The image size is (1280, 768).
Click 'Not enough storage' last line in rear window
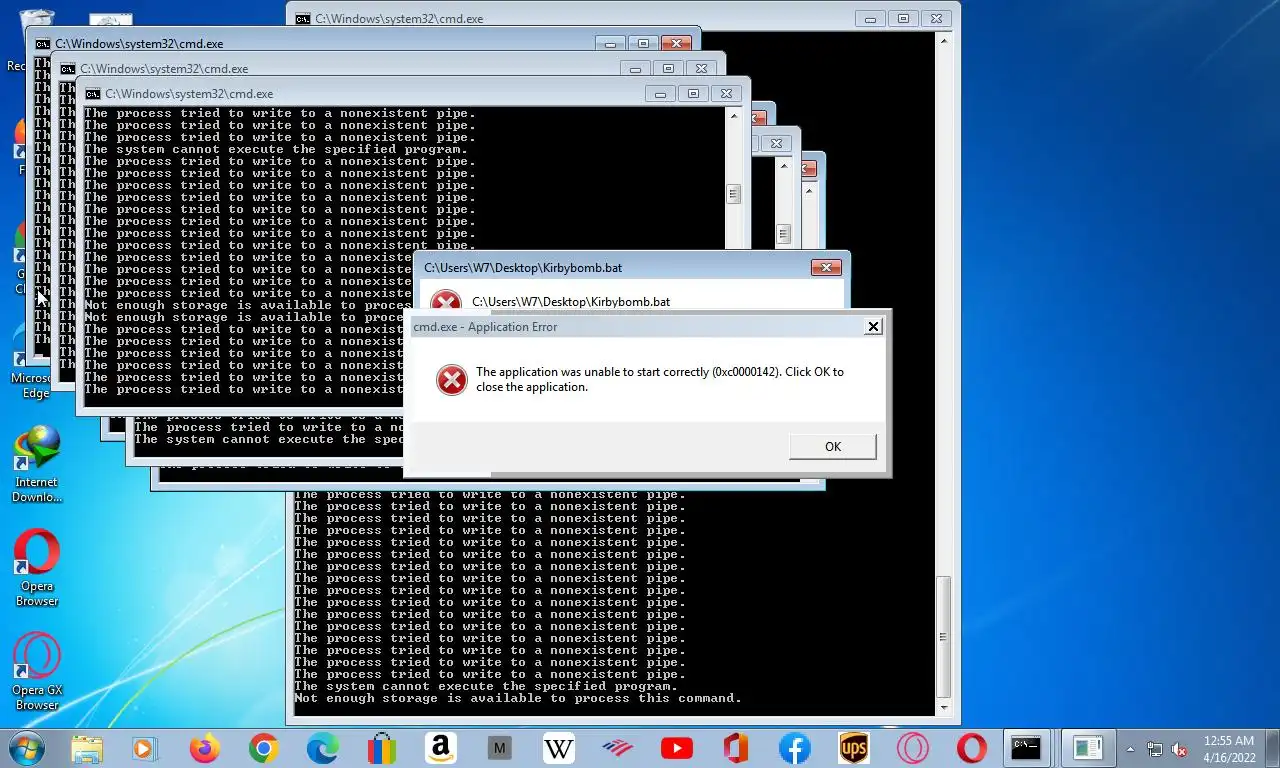click(518, 698)
